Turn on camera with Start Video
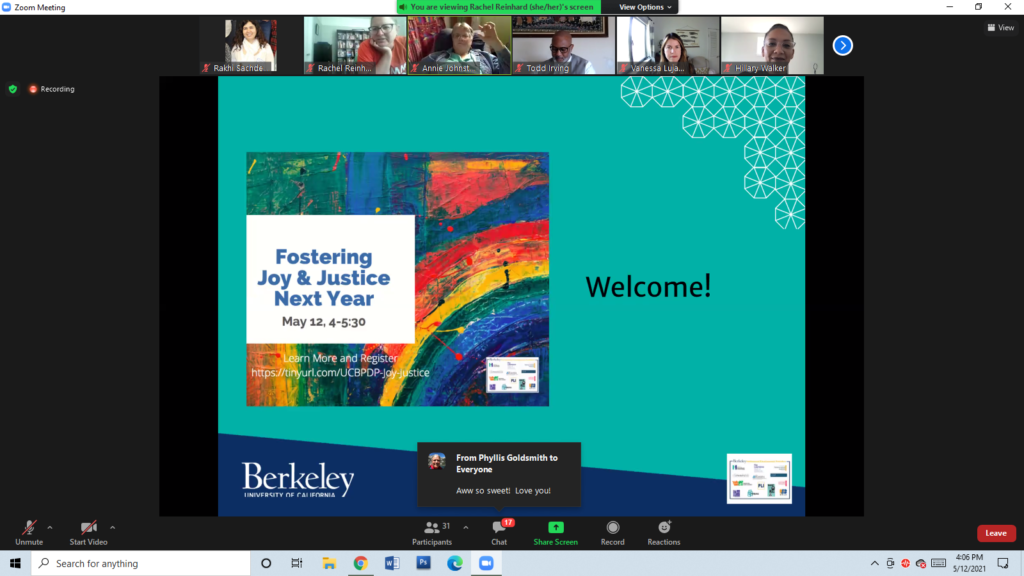This screenshot has height=576, width=1024. click(x=88, y=531)
